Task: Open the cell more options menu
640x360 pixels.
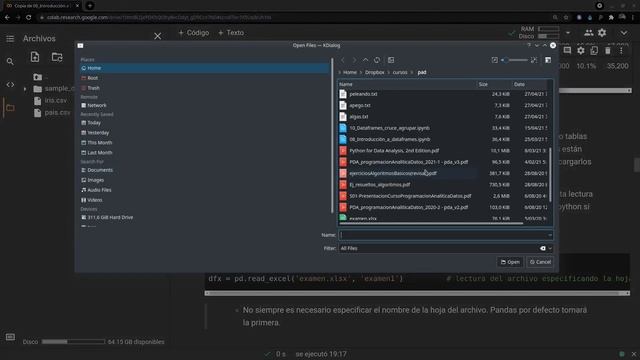Action: (621, 50)
